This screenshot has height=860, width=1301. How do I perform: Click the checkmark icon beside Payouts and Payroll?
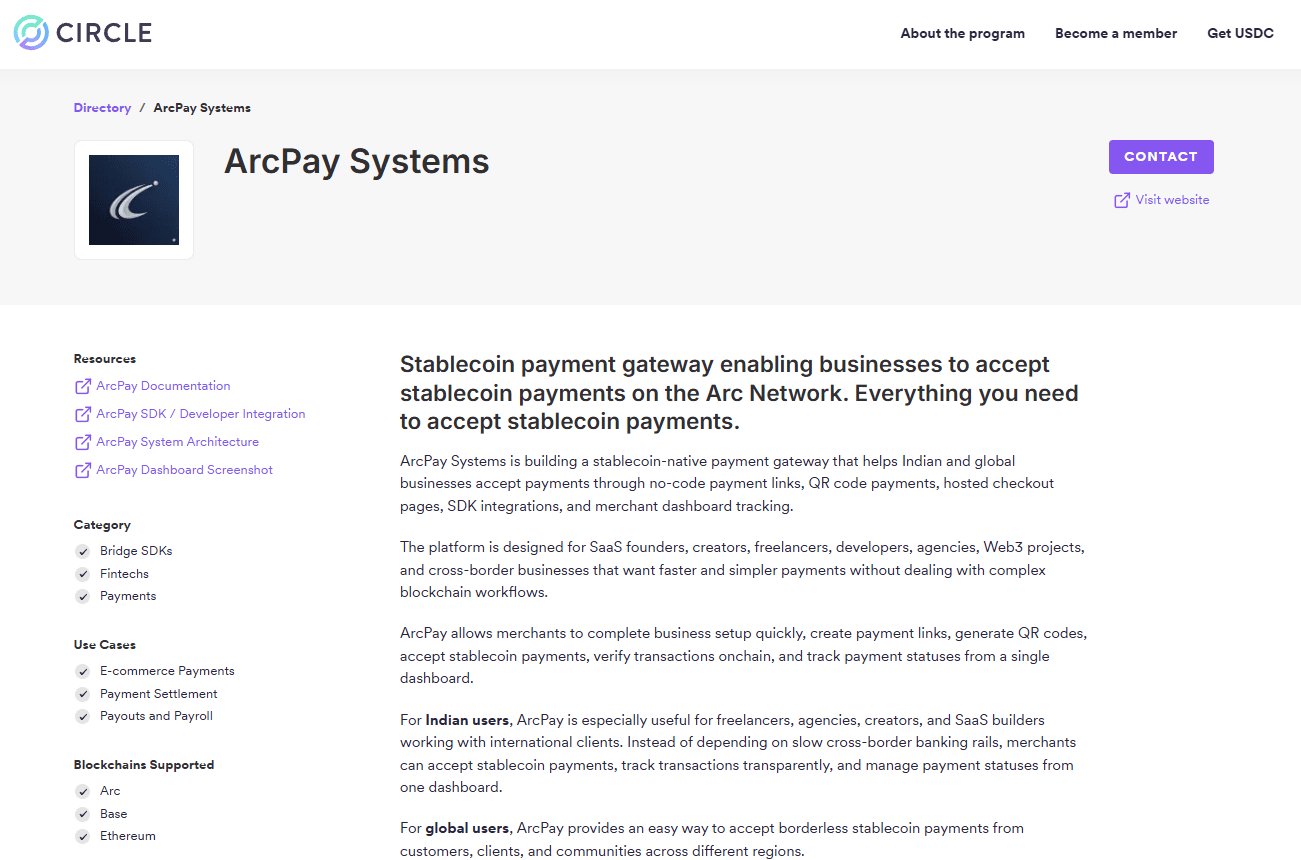pos(82,717)
